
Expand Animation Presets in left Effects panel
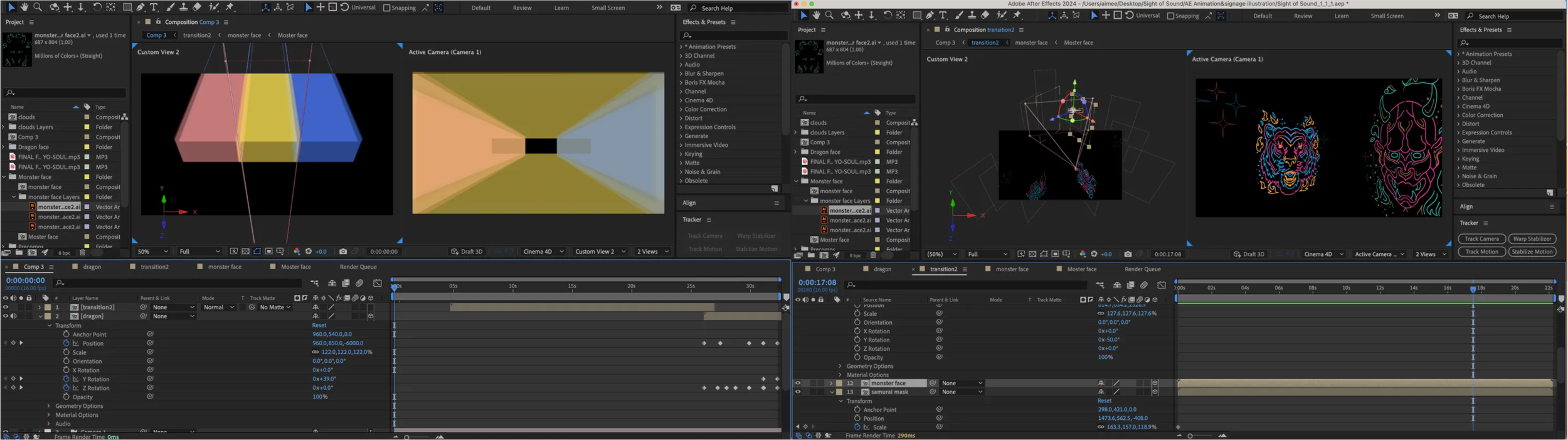tap(681, 46)
